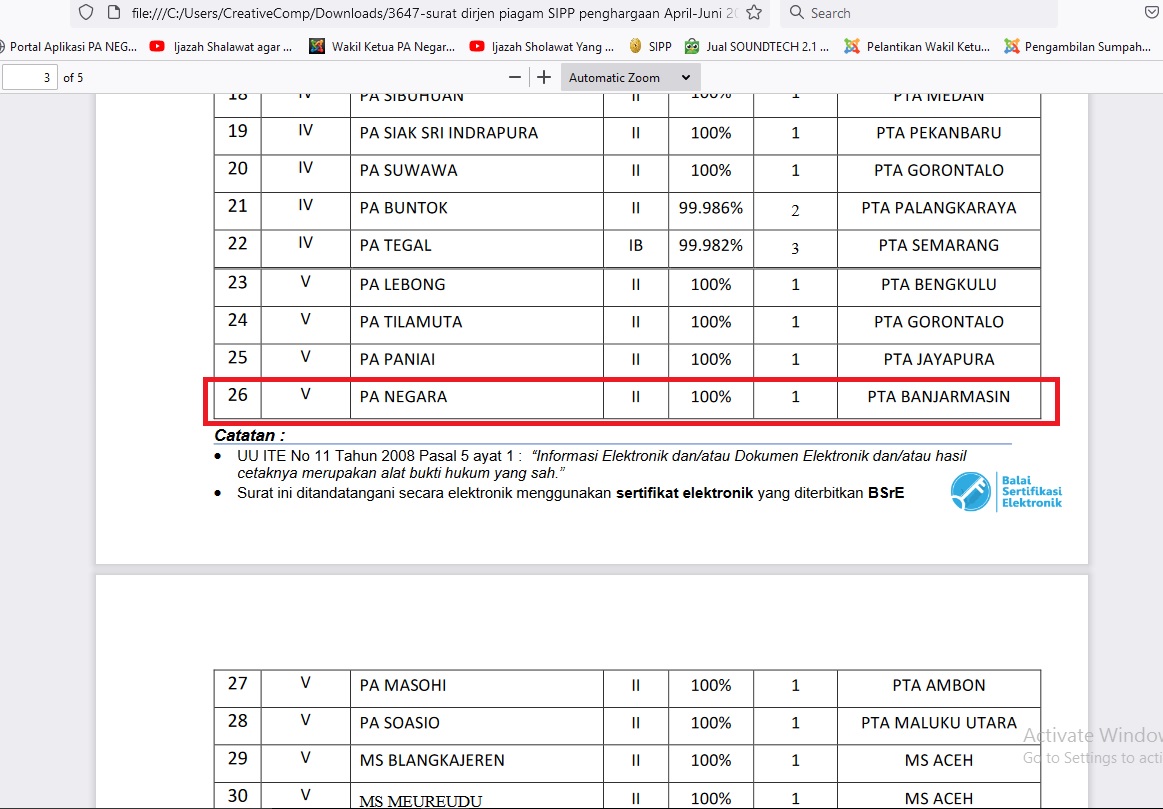1163x809 pixels.
Task: Select the text PA SUWAWA
Action: [x=409, y=171]
